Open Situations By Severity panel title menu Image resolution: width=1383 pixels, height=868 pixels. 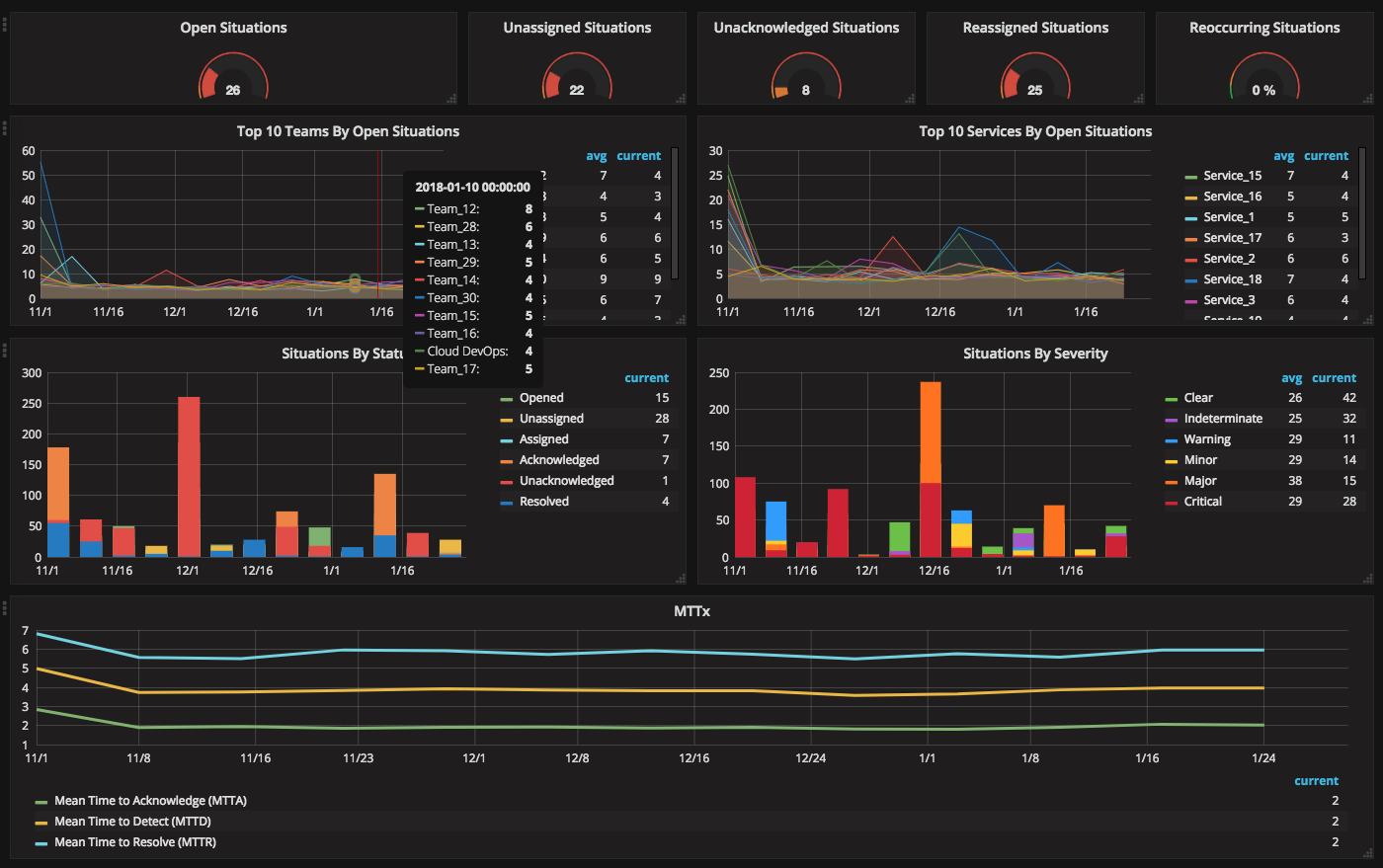(x=1034, y=354)
